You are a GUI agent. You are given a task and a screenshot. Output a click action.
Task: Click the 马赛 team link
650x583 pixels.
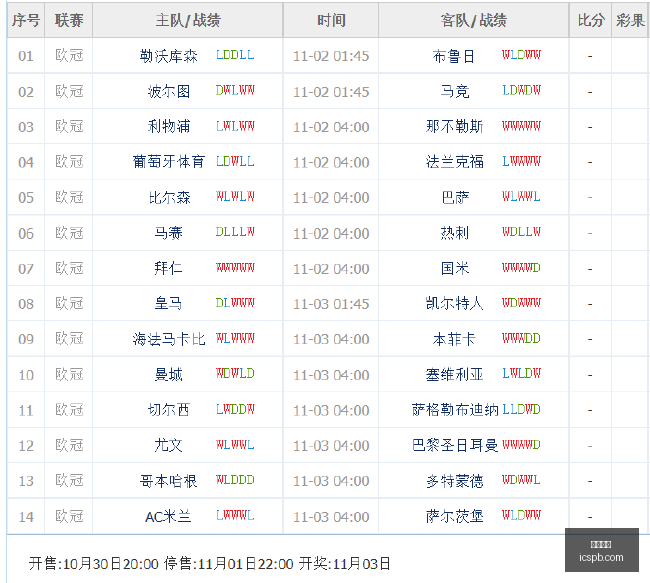point(168,233)
